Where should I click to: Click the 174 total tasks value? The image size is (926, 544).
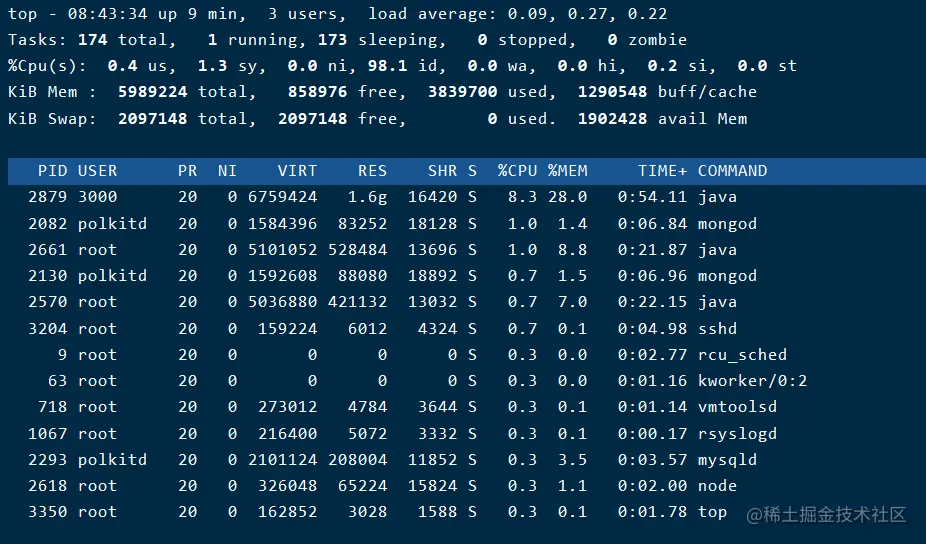93,40
